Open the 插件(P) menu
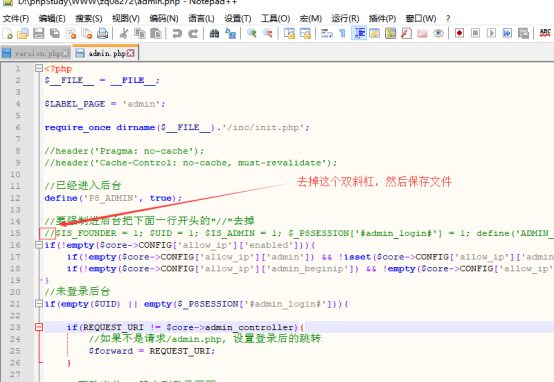 point(382,18)
